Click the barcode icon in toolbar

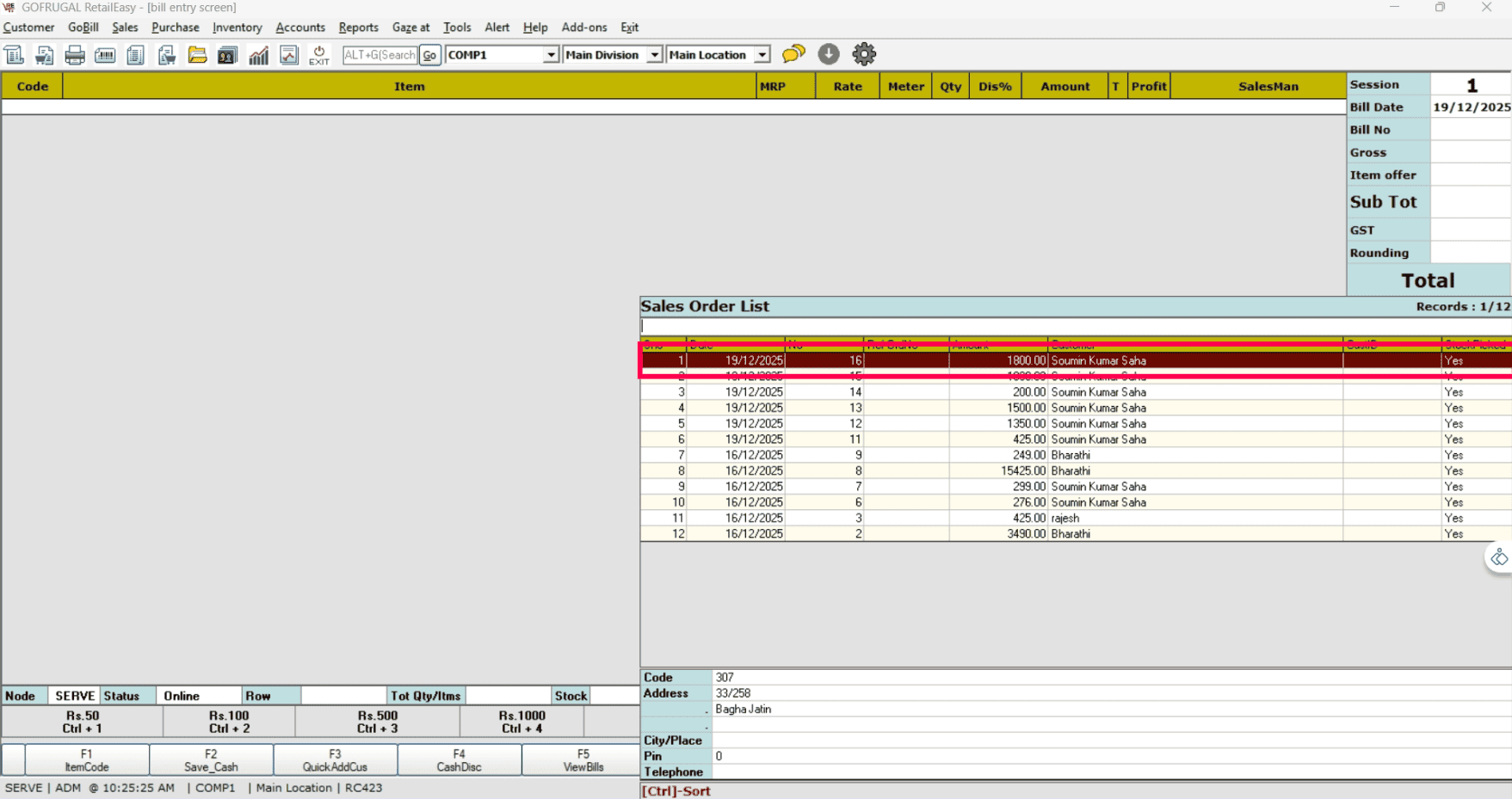(105, 55)
